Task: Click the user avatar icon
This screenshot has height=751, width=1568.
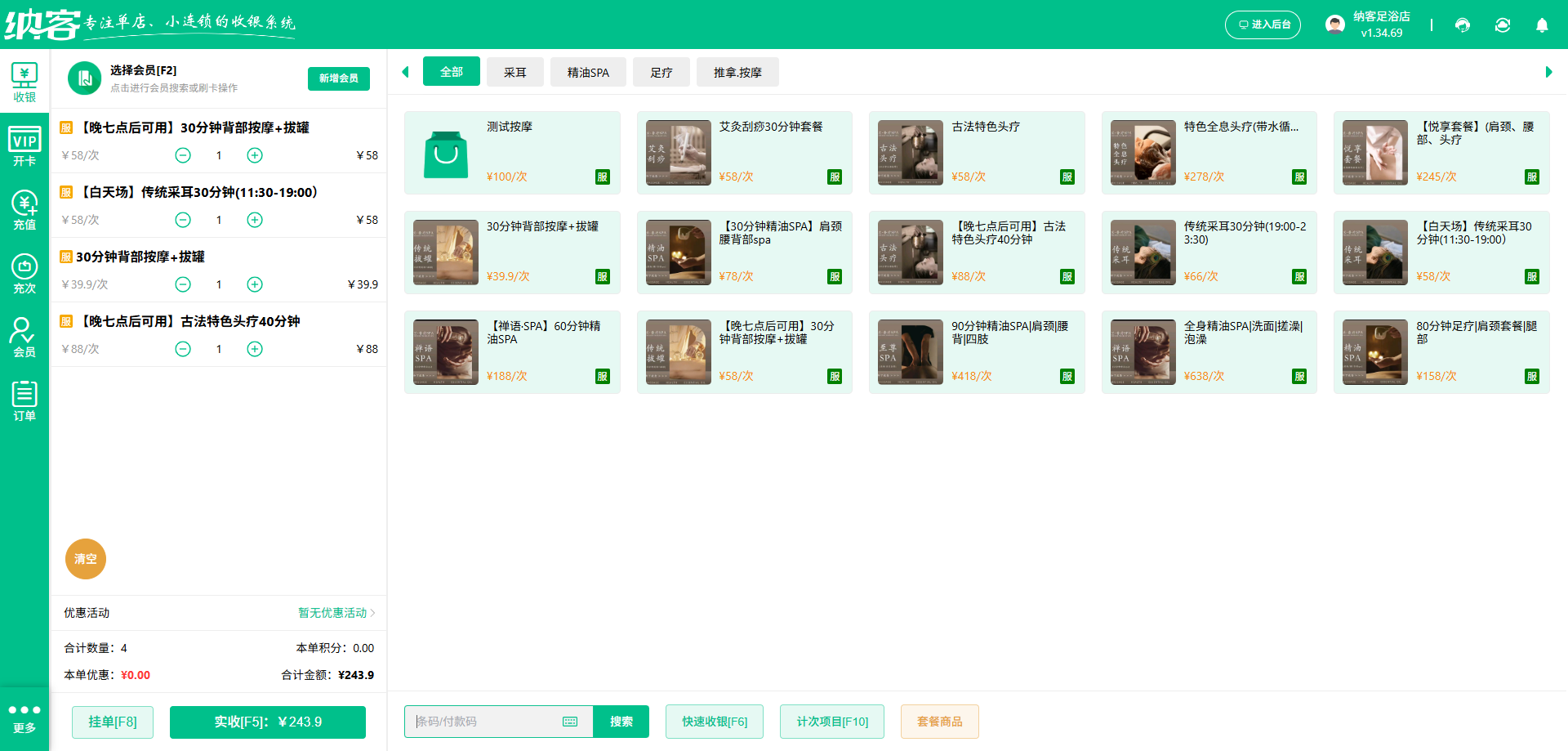Action: [x=1335, y=25]
